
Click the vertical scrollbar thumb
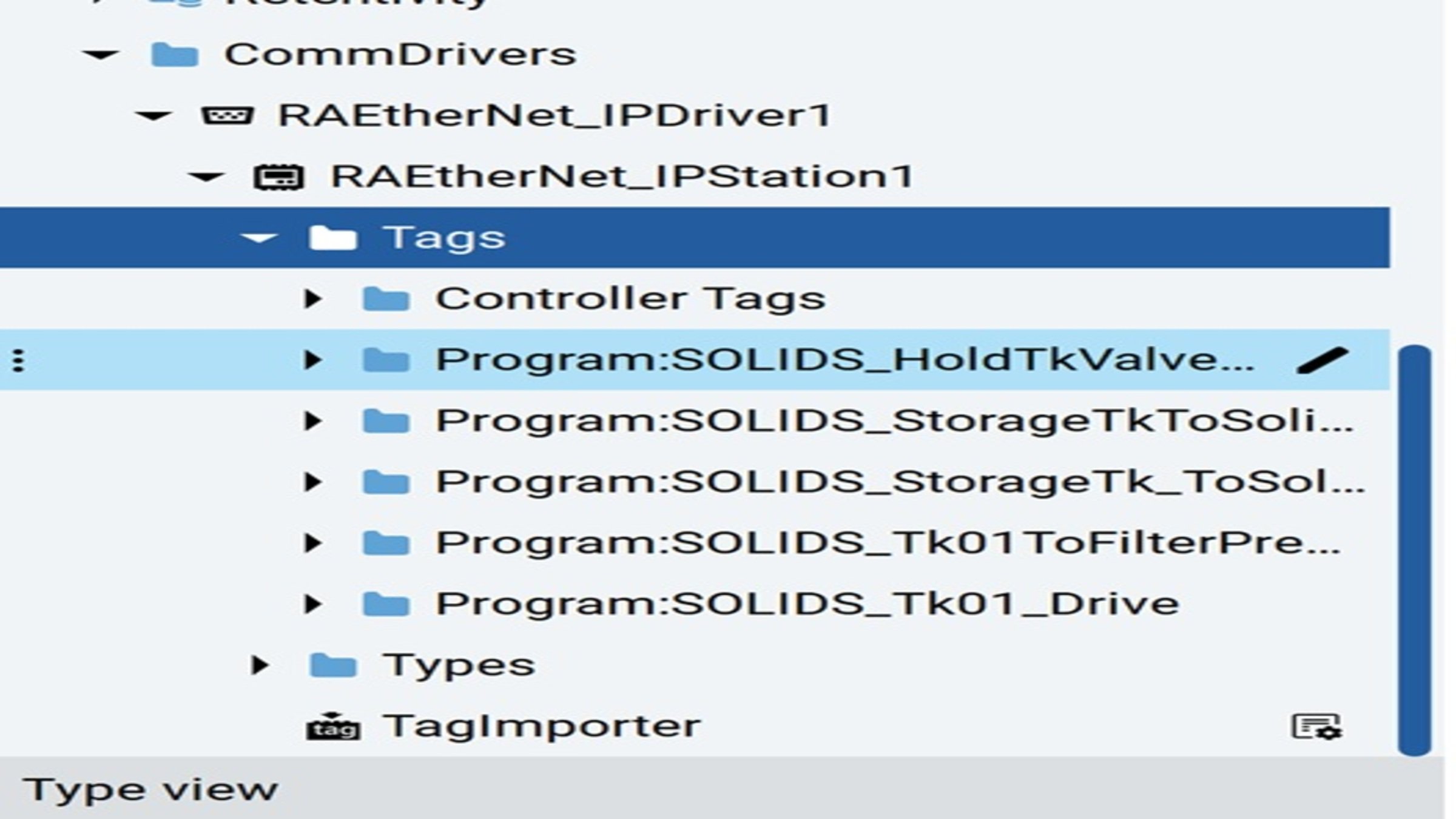(x=1415, y=550)
